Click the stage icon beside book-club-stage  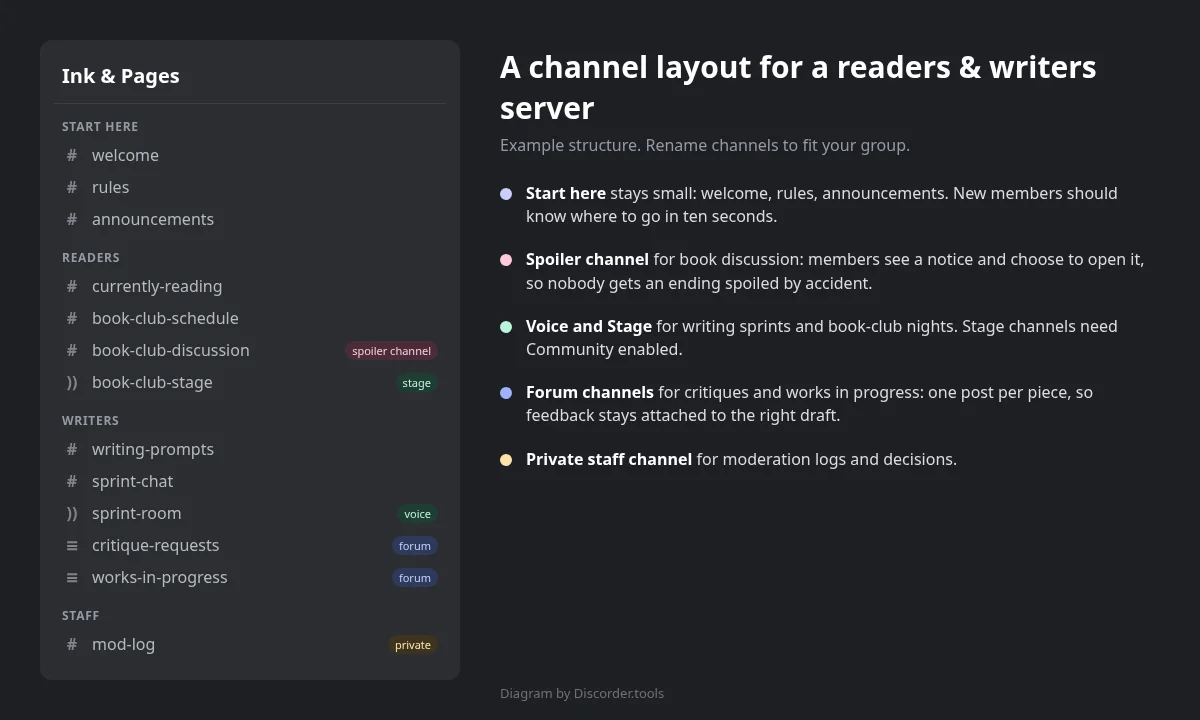[x=72, y=382]
